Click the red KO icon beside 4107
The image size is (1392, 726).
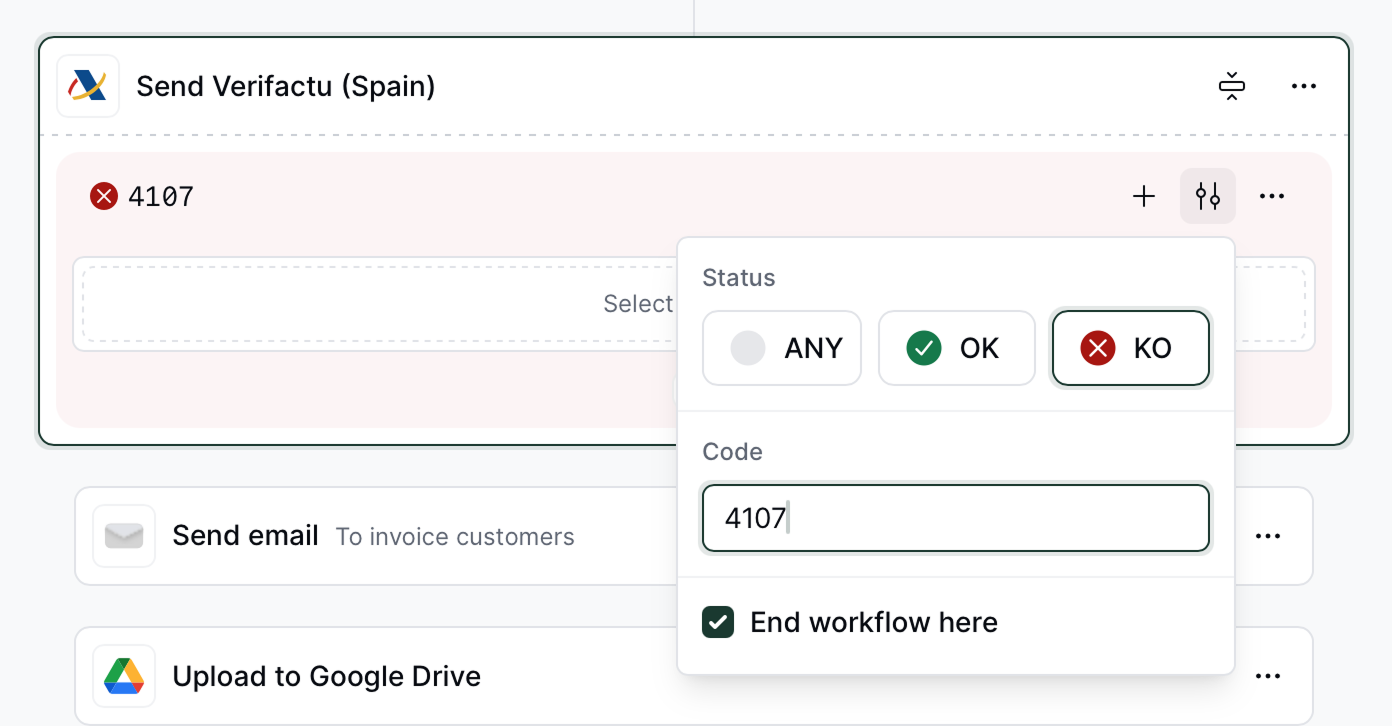(x=104, y=196)
